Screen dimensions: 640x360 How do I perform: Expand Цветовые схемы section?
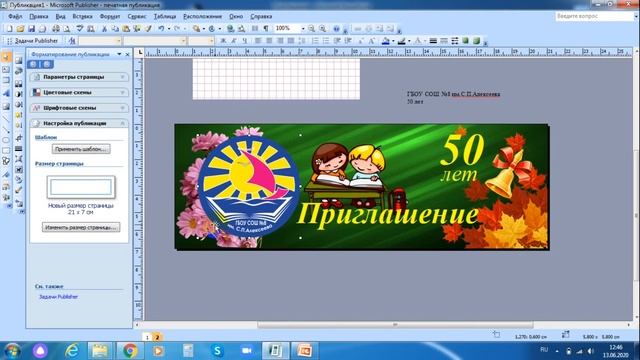(79, 92)
